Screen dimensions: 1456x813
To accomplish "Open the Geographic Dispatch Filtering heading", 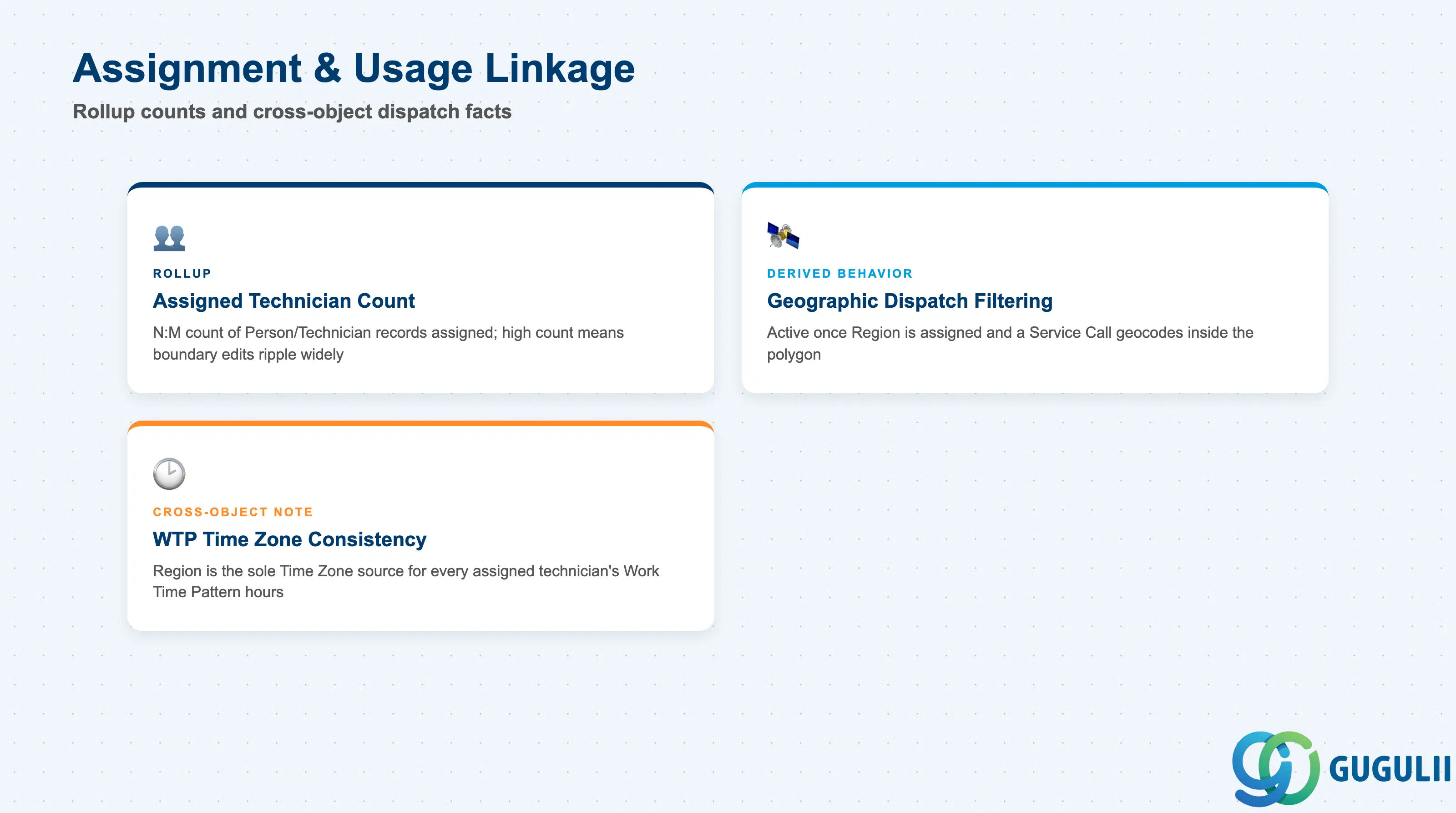I will tap(910, 301).
